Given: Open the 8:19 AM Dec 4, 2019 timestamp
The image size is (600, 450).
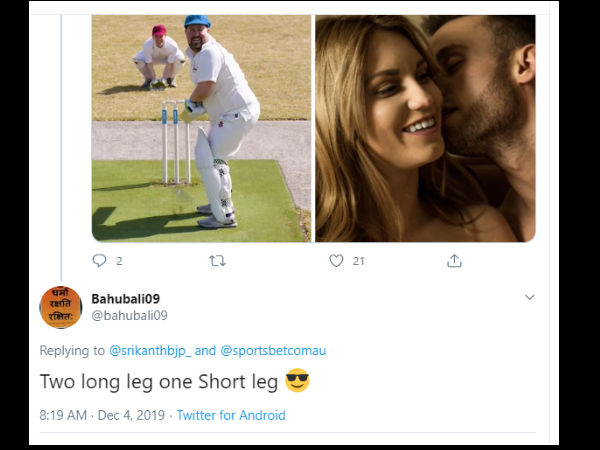Looking at the screenshot, I should pyautogui.click(x=104, y=415).
